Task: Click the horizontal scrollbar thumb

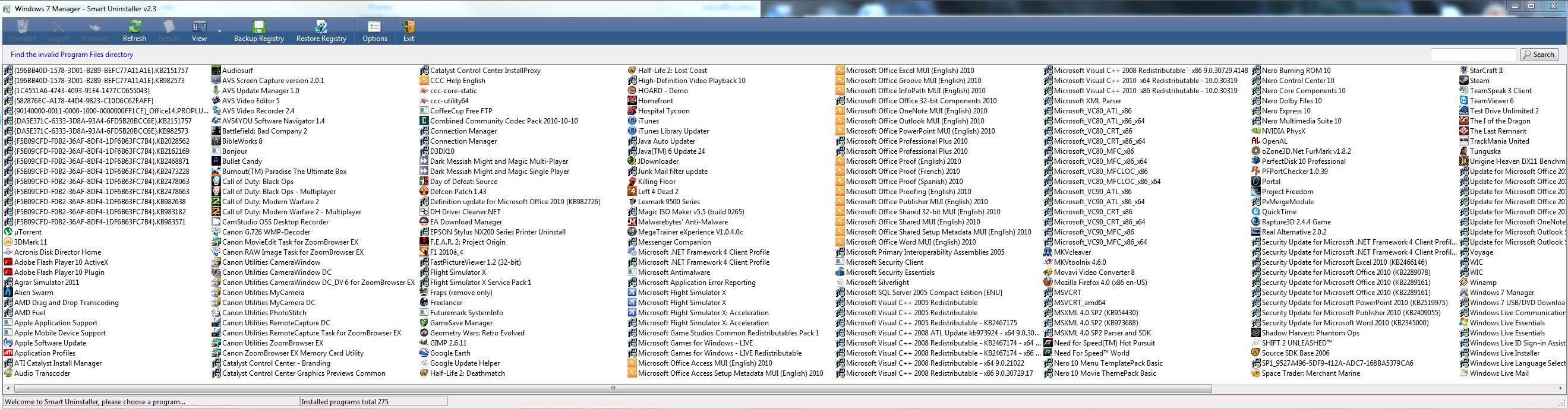Action: pos(613,388)
